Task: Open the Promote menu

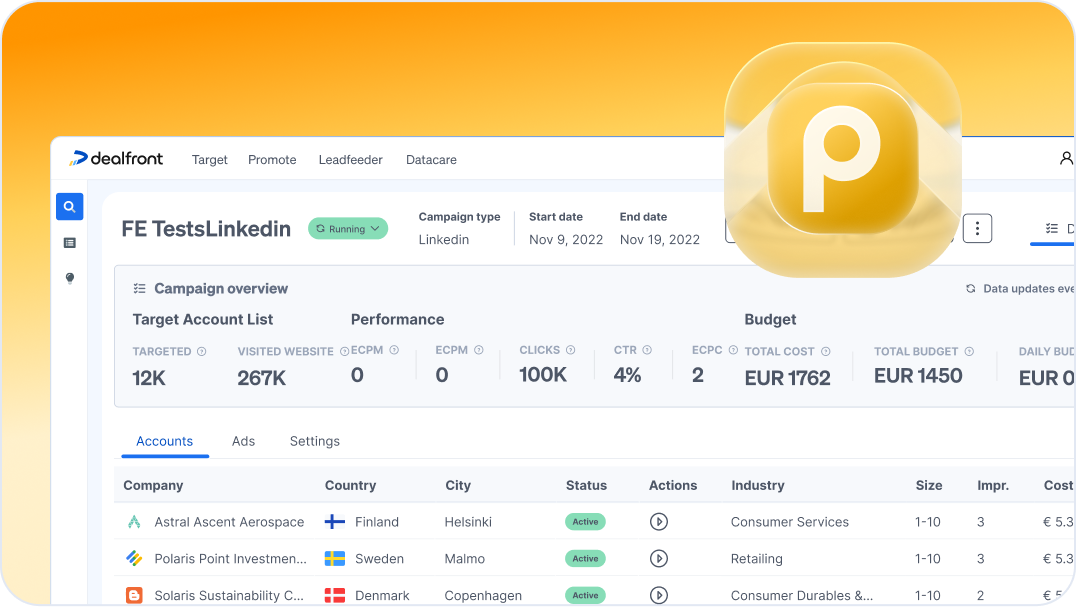Action: click(272, 160)
